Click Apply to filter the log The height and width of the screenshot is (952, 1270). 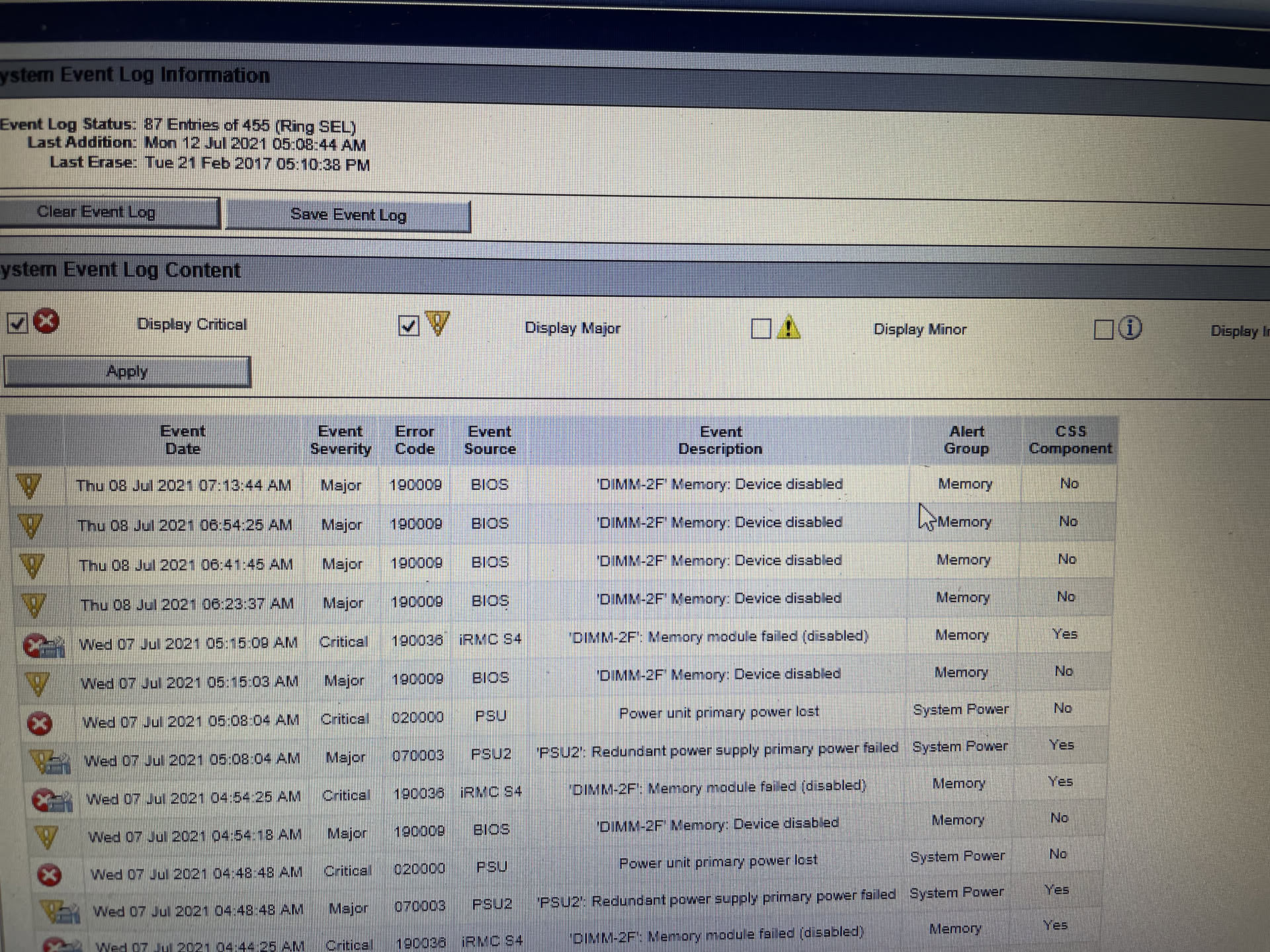coord(127,372)
